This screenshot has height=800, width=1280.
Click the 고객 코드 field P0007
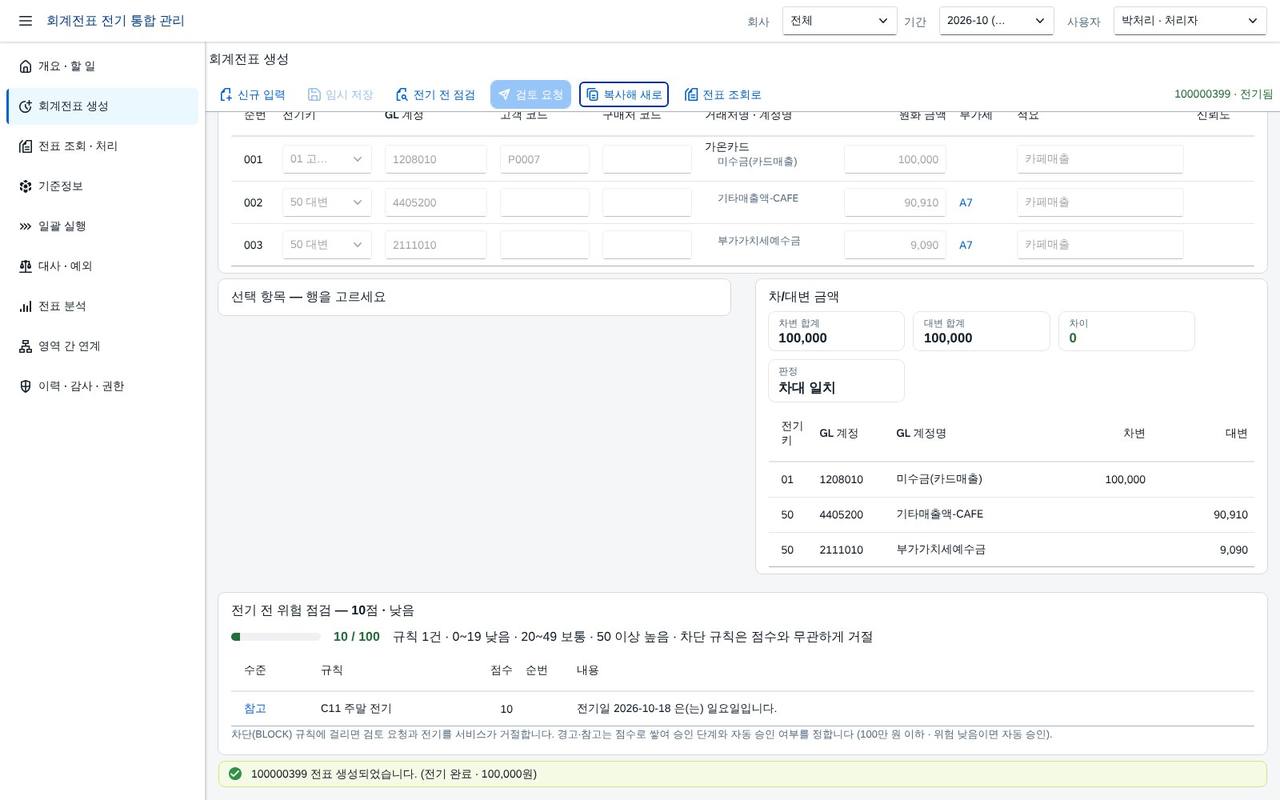(x=545, y=159)
